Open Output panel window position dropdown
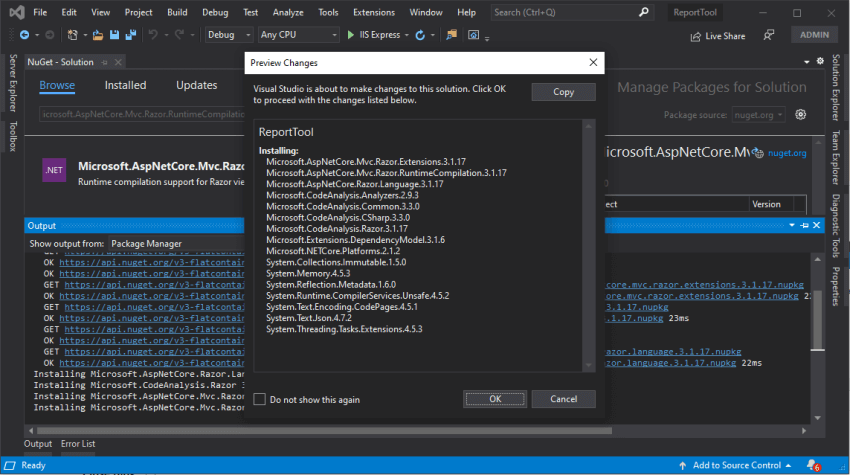This screenshot has width=850, height=475. 792,225
